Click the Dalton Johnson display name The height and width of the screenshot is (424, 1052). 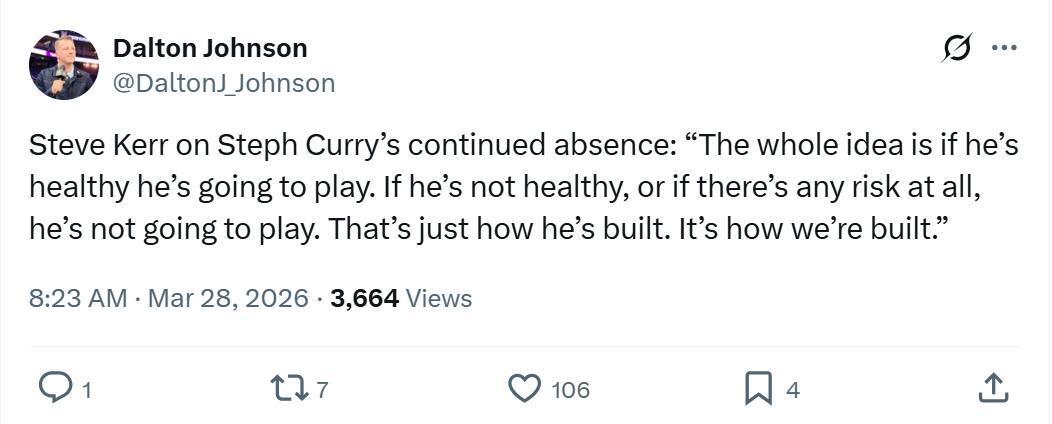click(x=210, y=48)
